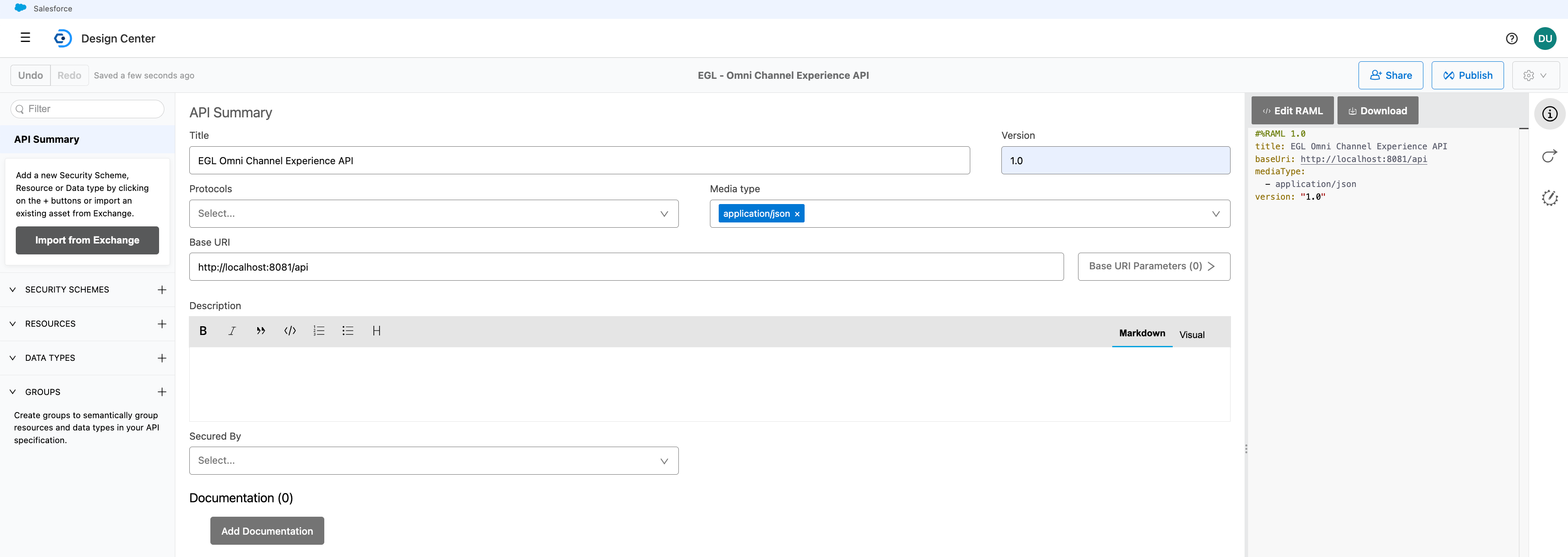Screen dimensions: 1568x557
Task: Open the Secured By dropdown
Action: [433, 460]
